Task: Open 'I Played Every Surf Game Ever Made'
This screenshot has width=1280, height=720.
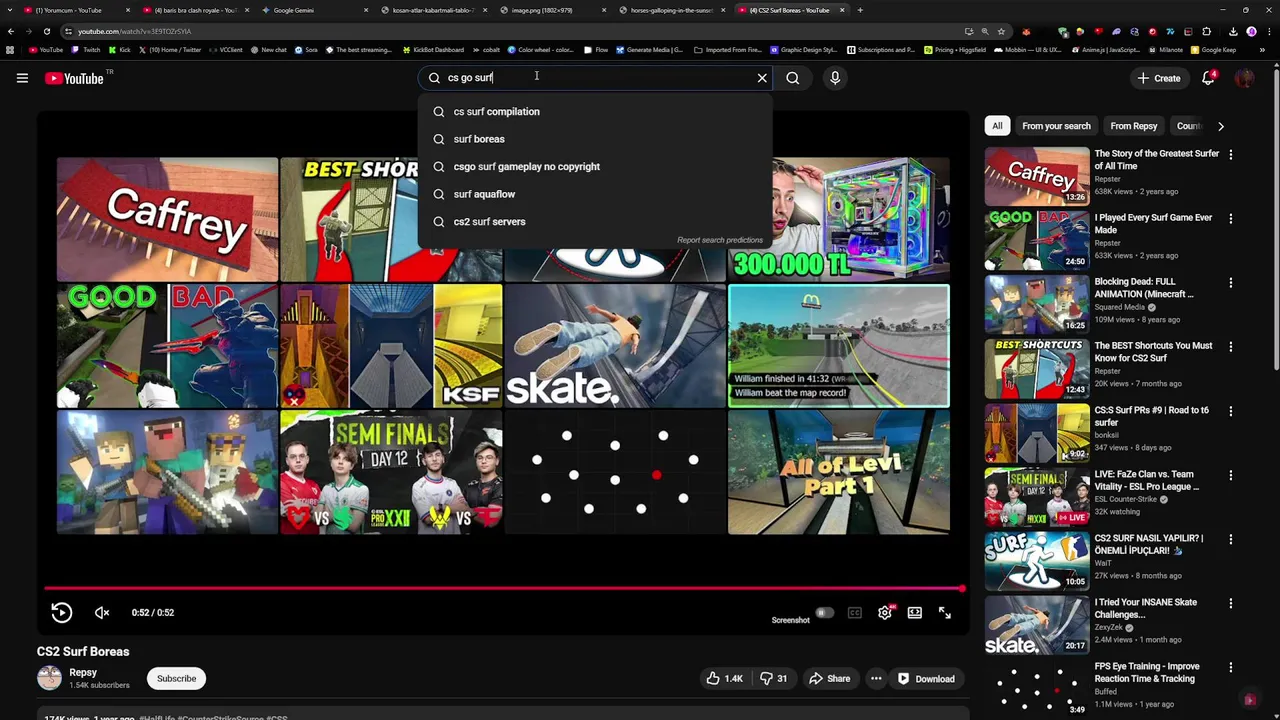Action: click(x=1153, y=224)
